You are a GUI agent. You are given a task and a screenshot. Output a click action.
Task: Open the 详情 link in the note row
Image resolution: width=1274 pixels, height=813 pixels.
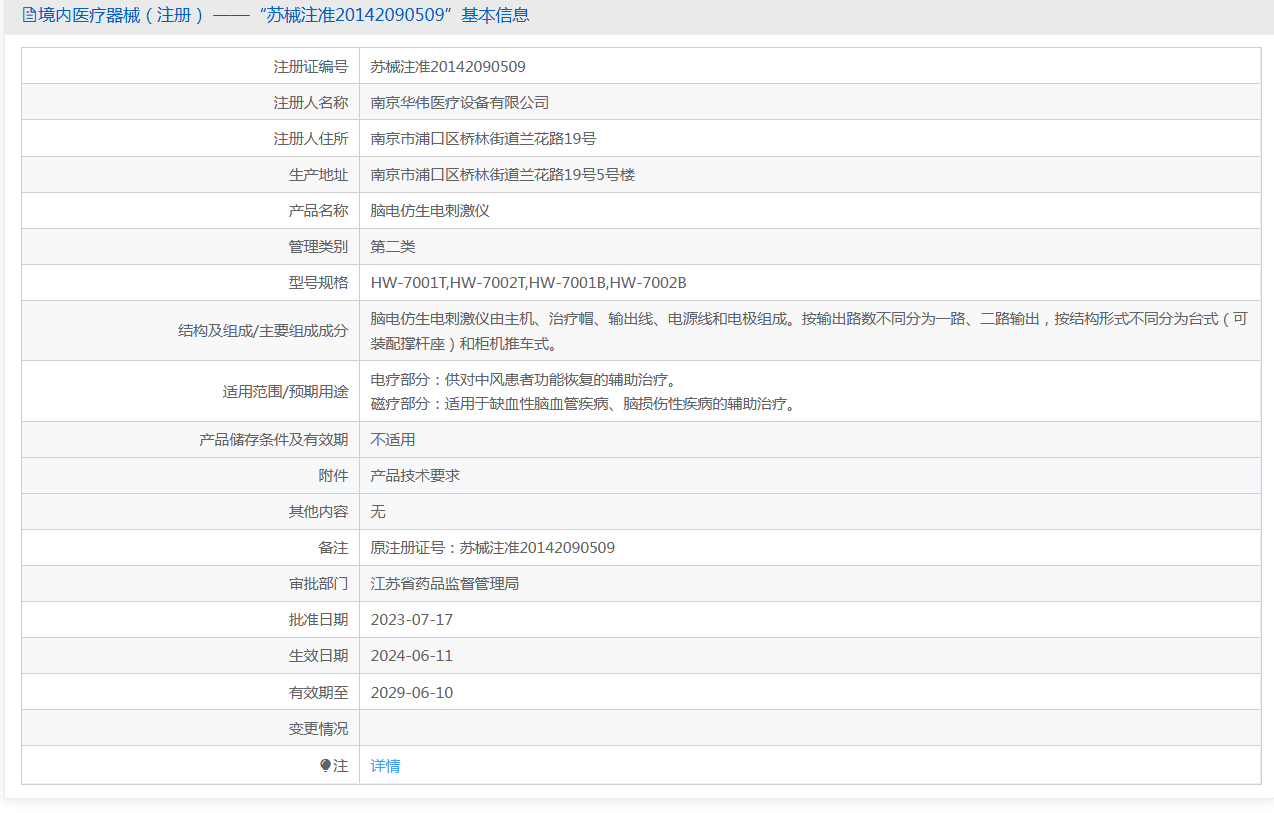[385, 766]
